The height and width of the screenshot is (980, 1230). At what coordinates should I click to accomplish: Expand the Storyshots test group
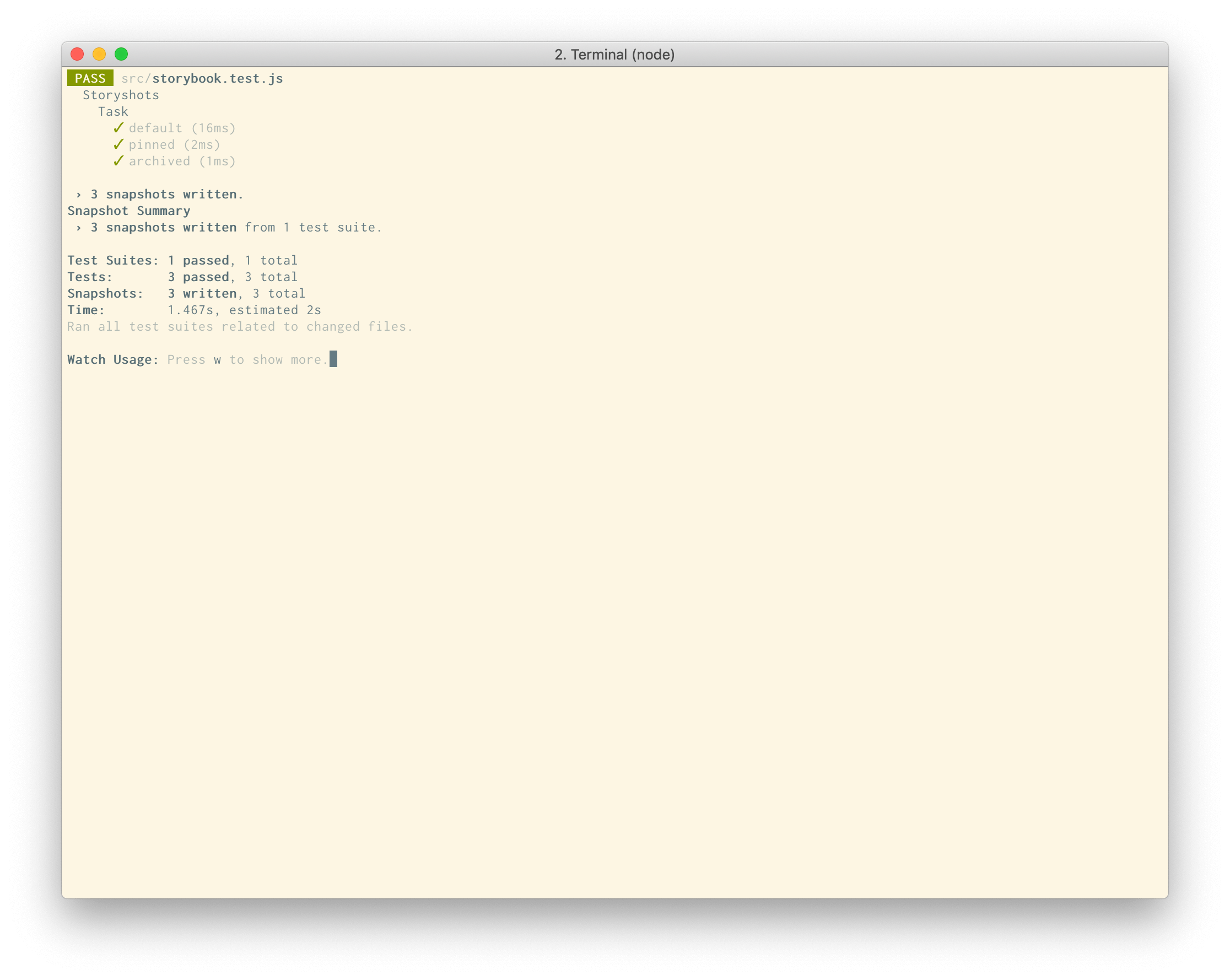pos(121,95)
